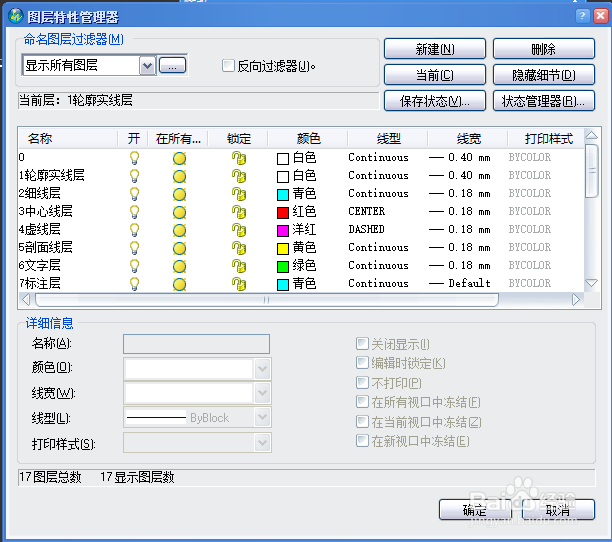Click the horizontal scrollbar right arrow
The image size is (612, 542).
576,300
